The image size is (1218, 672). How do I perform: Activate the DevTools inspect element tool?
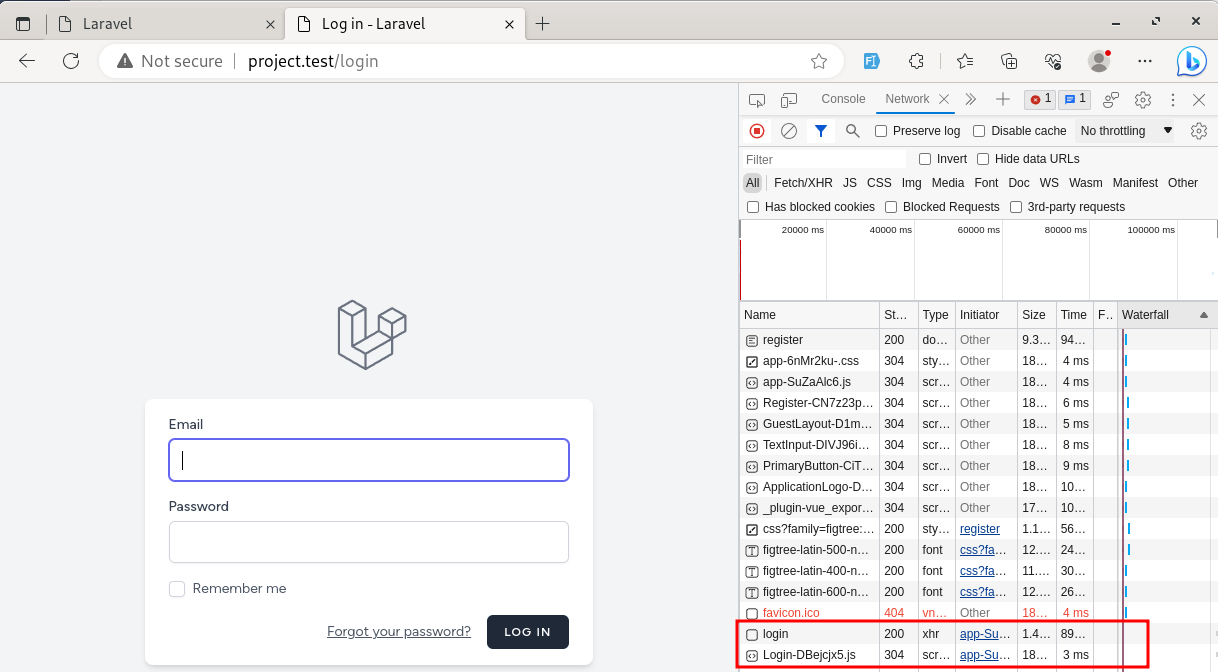(x=757, y=99)
